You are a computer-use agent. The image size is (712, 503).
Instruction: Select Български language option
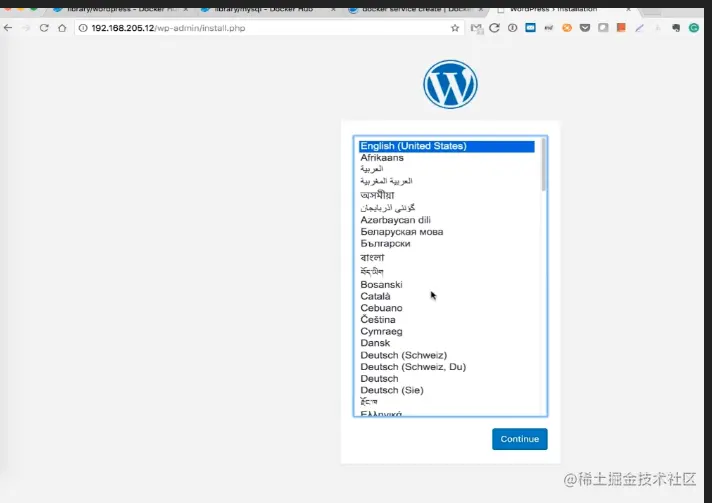[x=385, y=244]
